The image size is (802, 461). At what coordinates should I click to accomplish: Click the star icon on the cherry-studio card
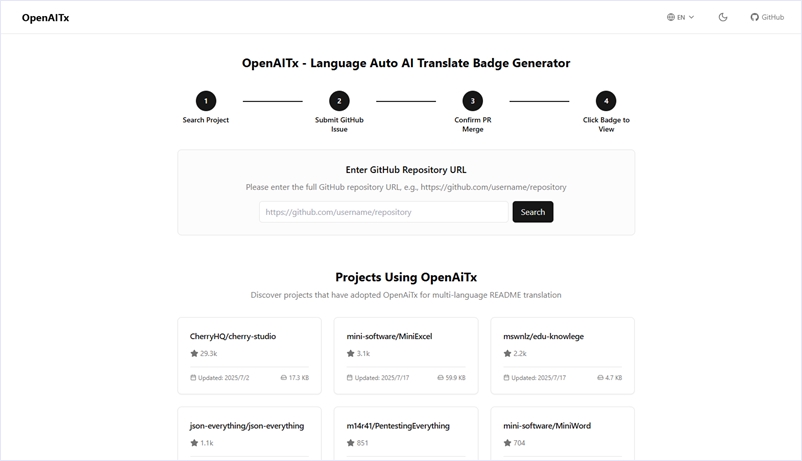click(x=195, y=354)
